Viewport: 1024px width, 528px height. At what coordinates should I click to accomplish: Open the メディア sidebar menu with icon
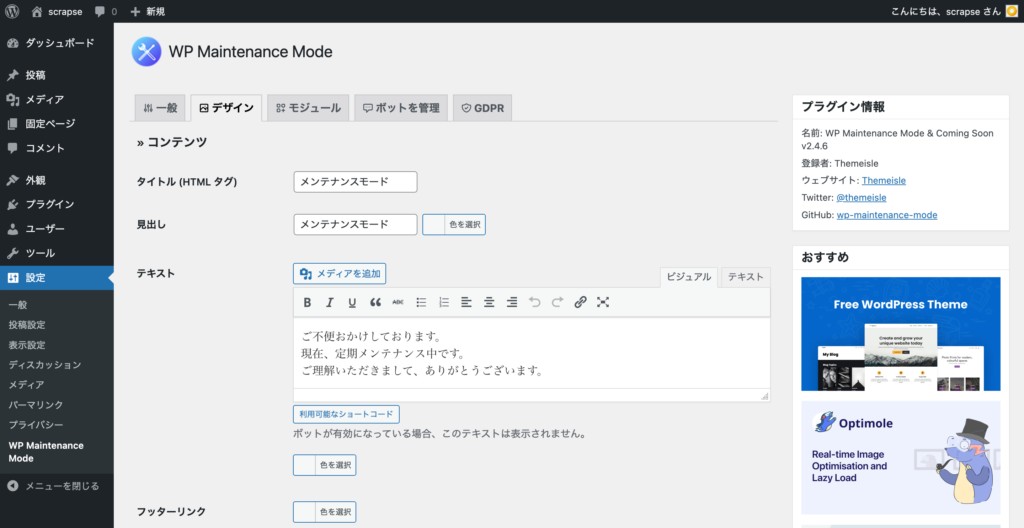pos(57,99)
